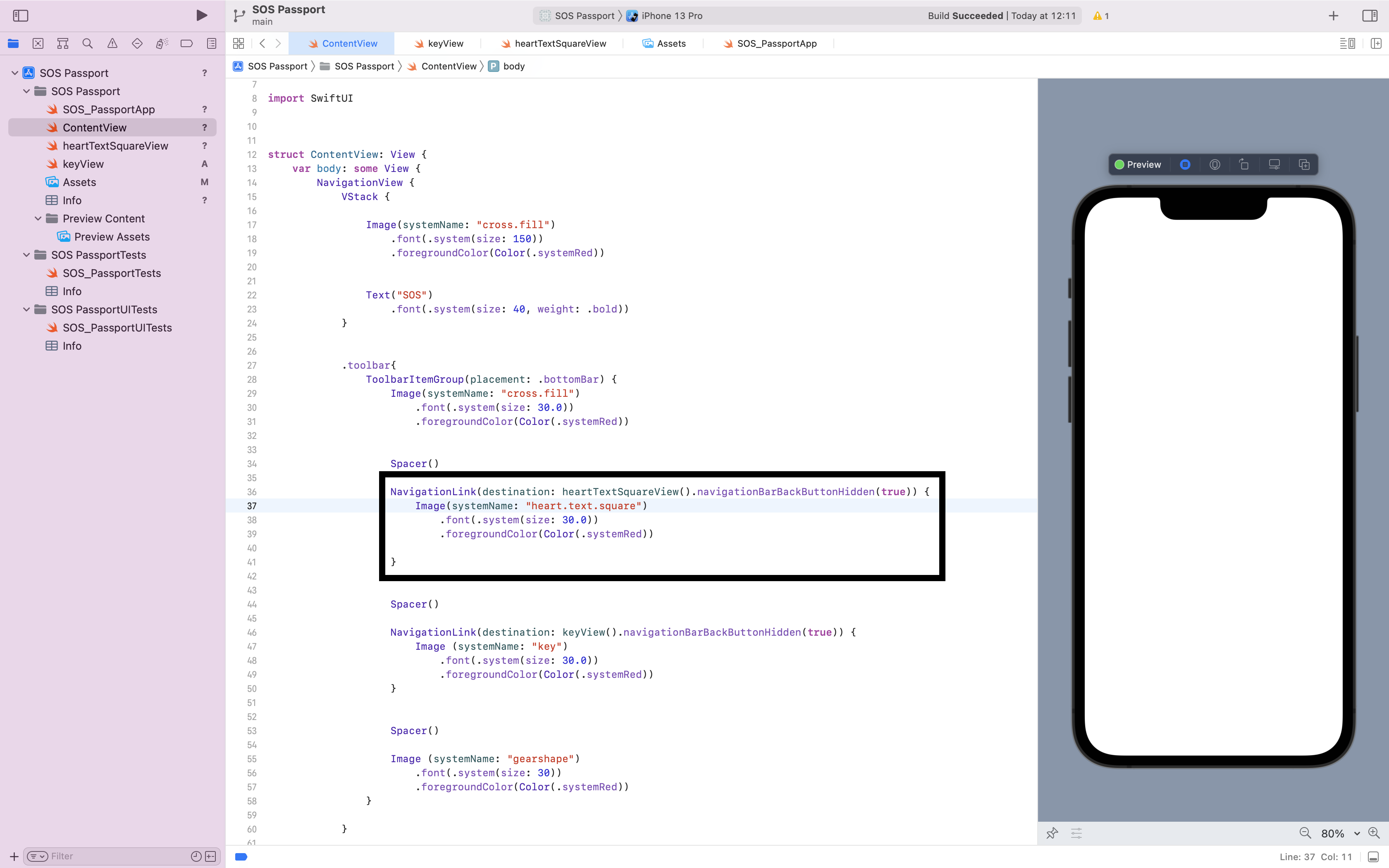Image resolution: width=1389 pixels, height=868 pixels.
Task: Open the Source Control navigator icon
Action: point(38,44)
